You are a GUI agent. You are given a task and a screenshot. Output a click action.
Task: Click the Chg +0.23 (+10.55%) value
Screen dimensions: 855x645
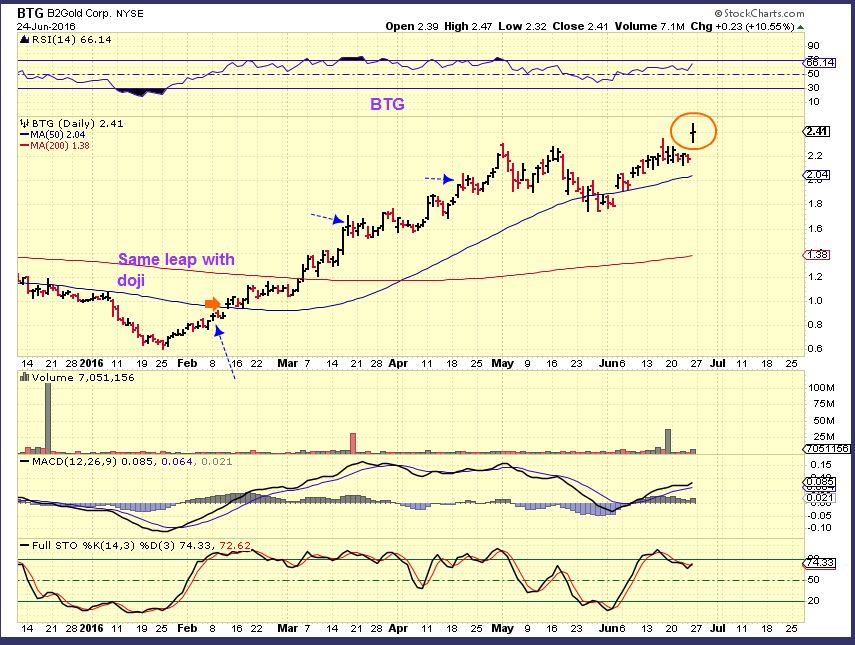[742, 26]
